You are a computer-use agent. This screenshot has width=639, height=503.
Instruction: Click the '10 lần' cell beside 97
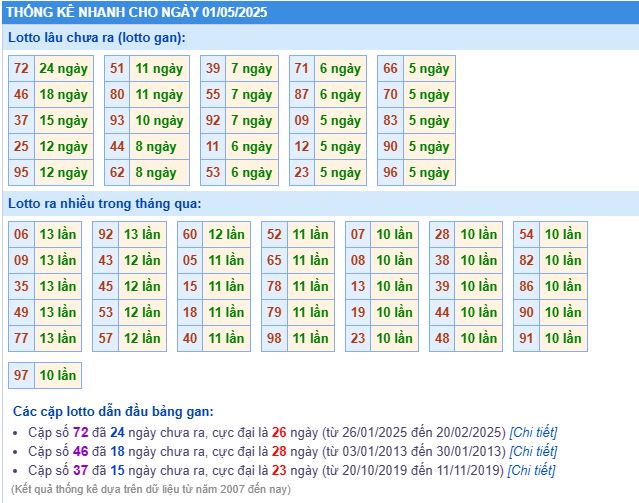click(x=58, y=375)
